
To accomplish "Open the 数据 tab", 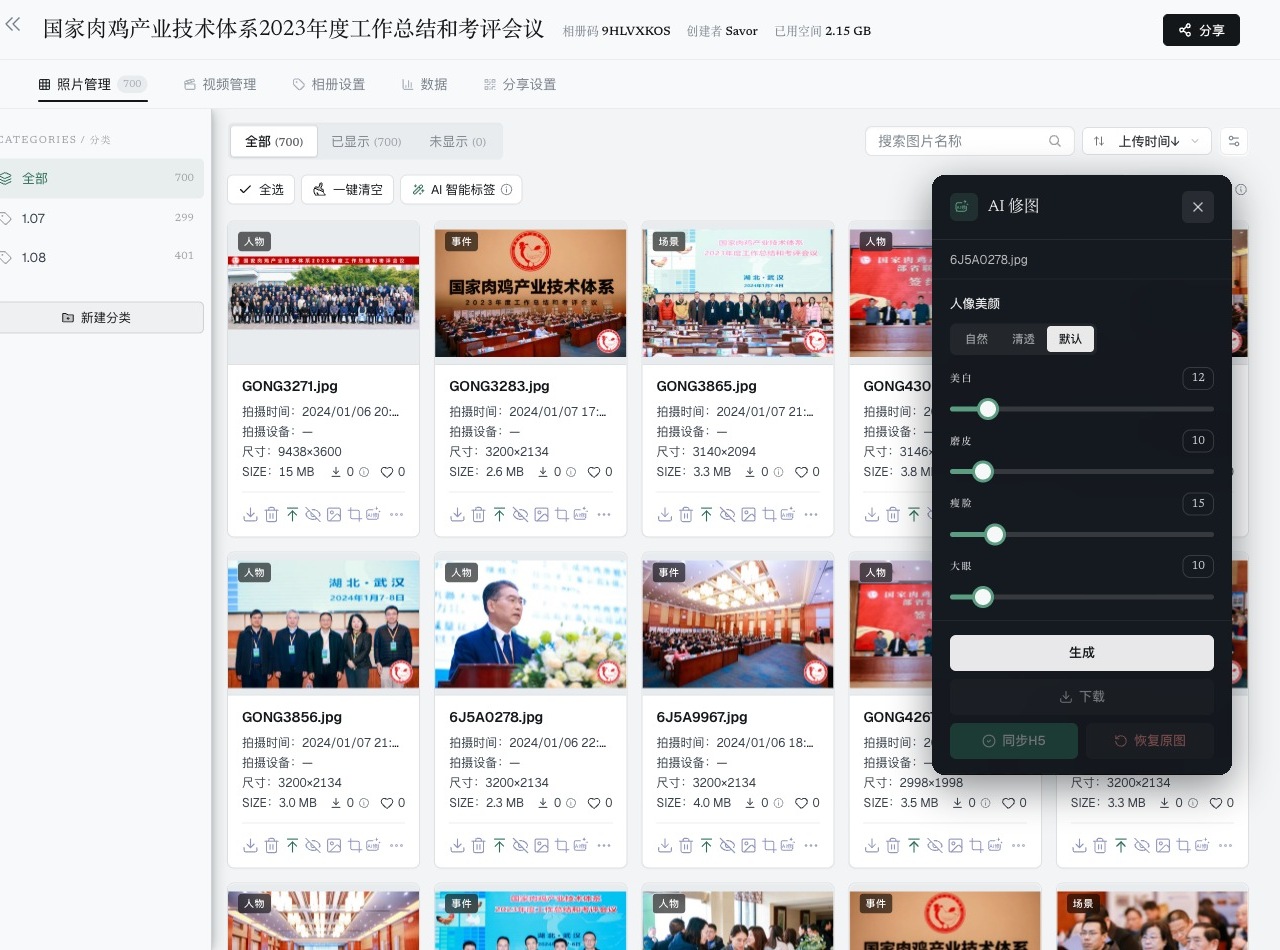I will pyautogui.click(x=424, y=84).
